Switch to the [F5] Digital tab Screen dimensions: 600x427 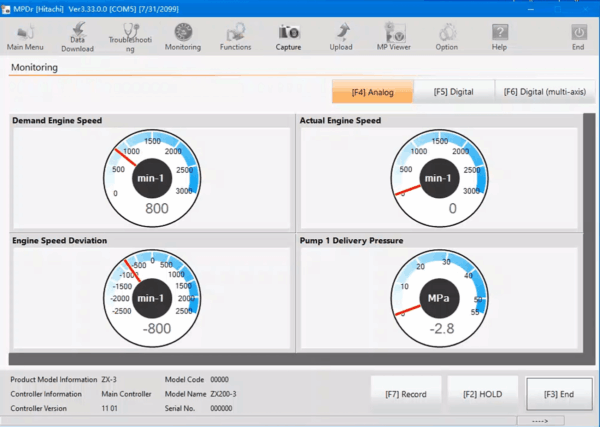[x=454, y=92]
